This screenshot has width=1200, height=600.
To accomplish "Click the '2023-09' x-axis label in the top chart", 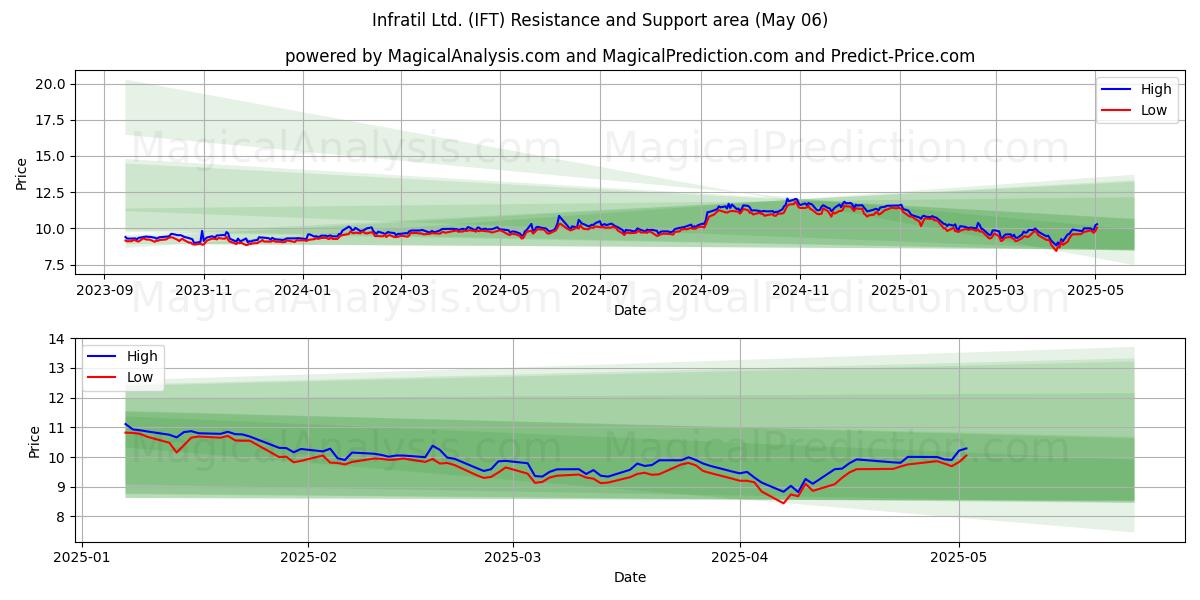I will coord(105,291).
